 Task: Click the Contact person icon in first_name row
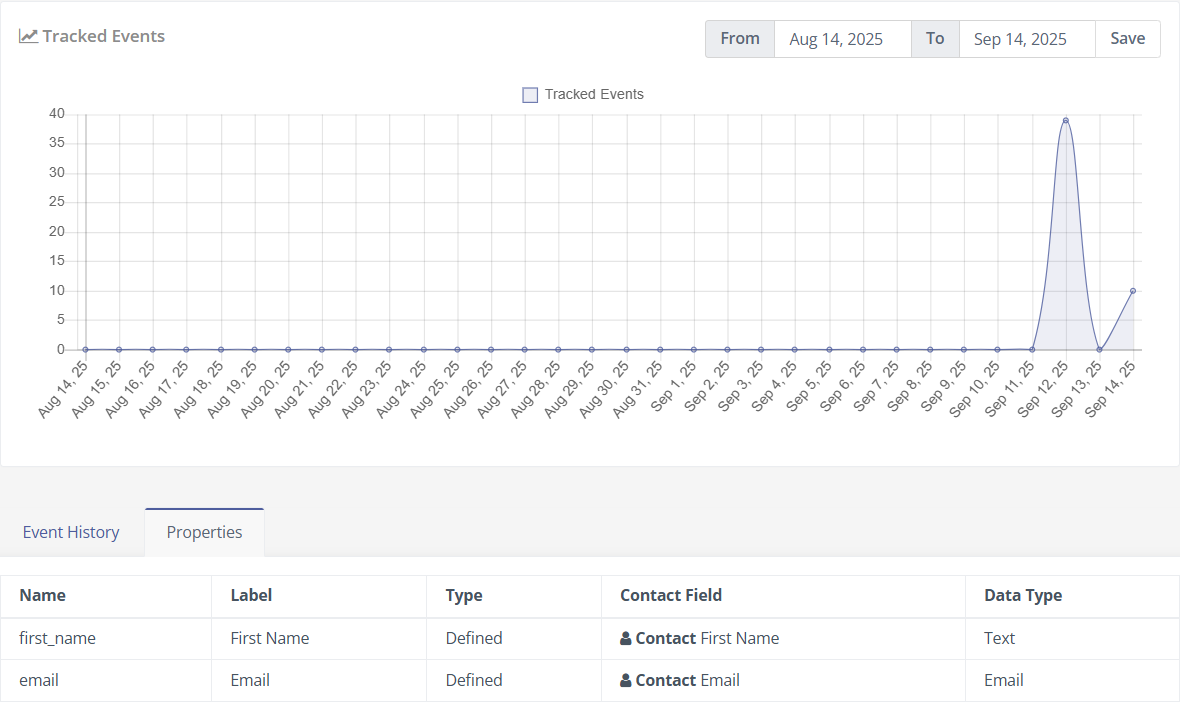coord(626,638)
